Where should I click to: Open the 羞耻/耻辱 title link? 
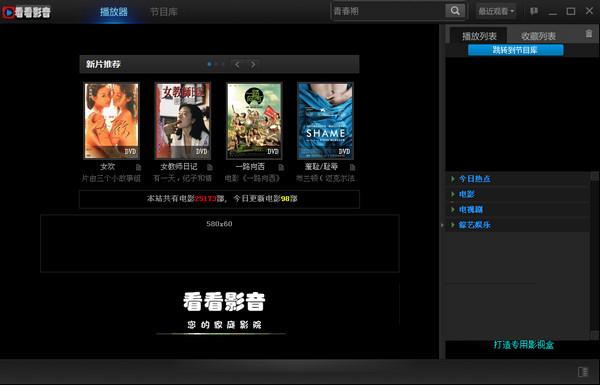tap(321, 167)
